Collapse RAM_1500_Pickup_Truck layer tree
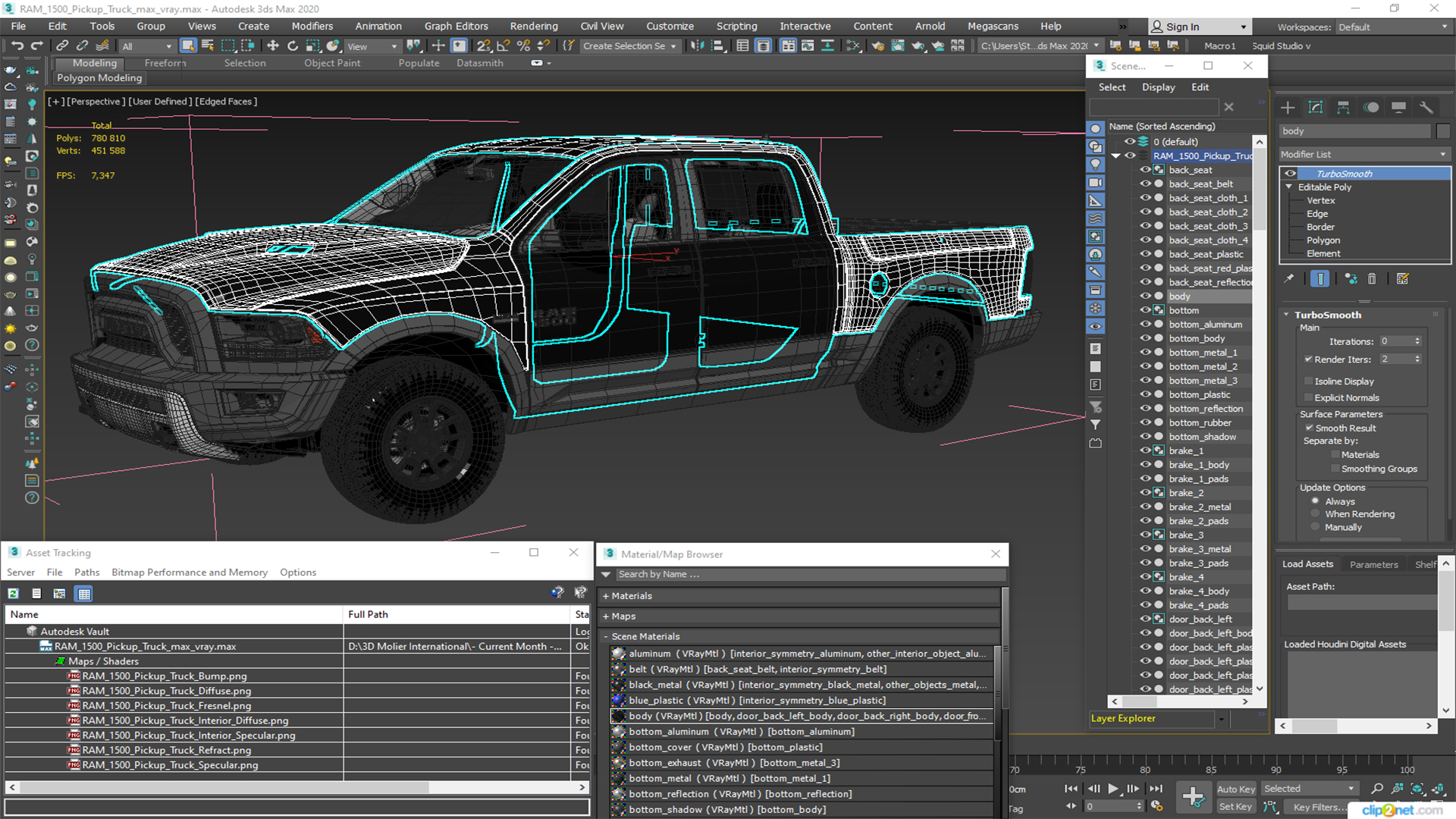1456x819 pixels. tap(1116, 156)
